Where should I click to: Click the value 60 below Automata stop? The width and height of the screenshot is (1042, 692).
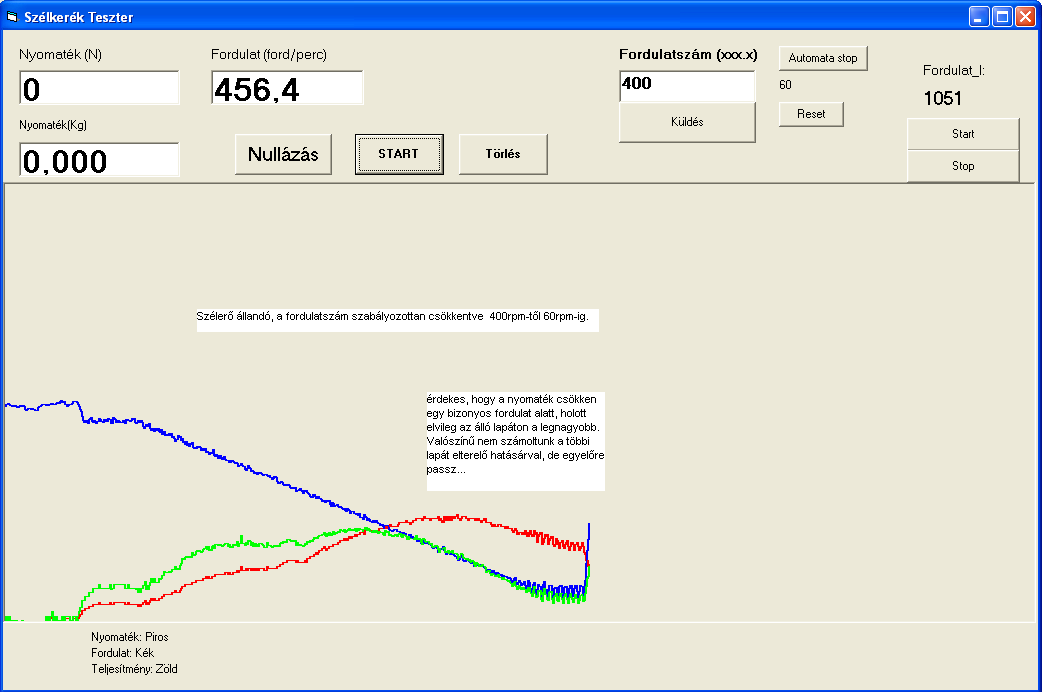pos(785,85)
